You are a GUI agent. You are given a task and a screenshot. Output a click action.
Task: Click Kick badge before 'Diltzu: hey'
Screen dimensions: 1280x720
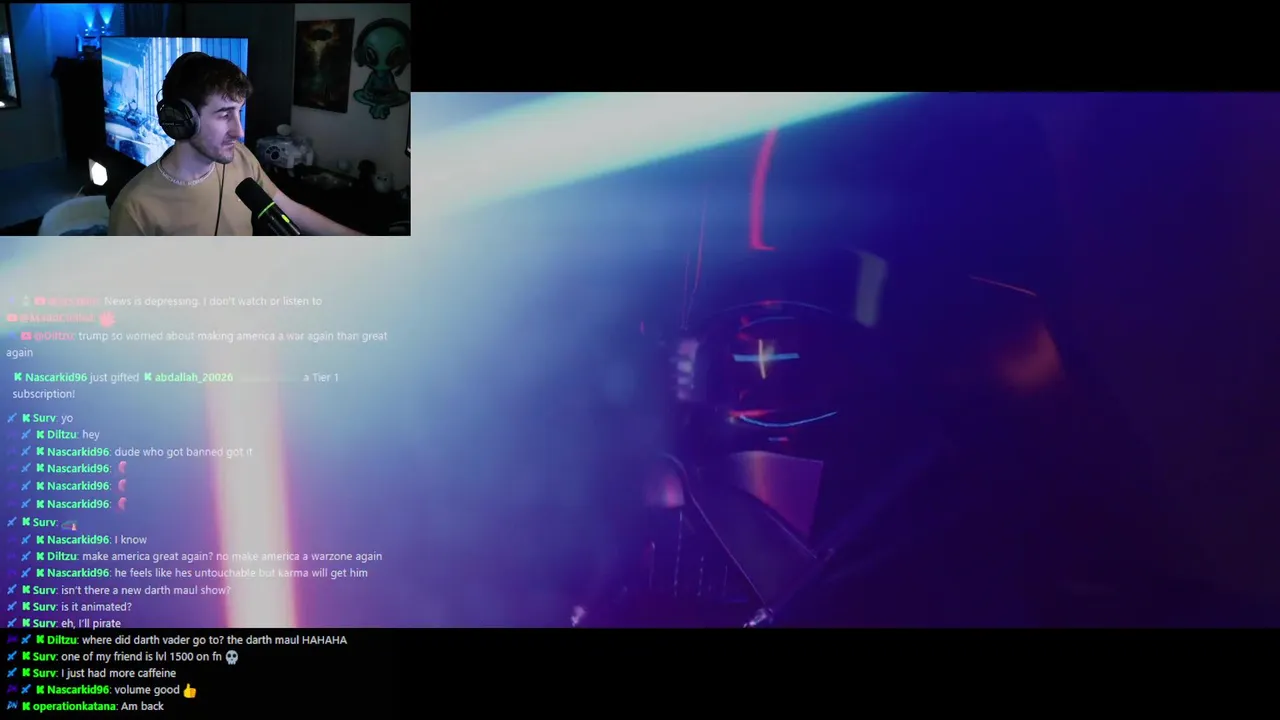pos(40,435)
